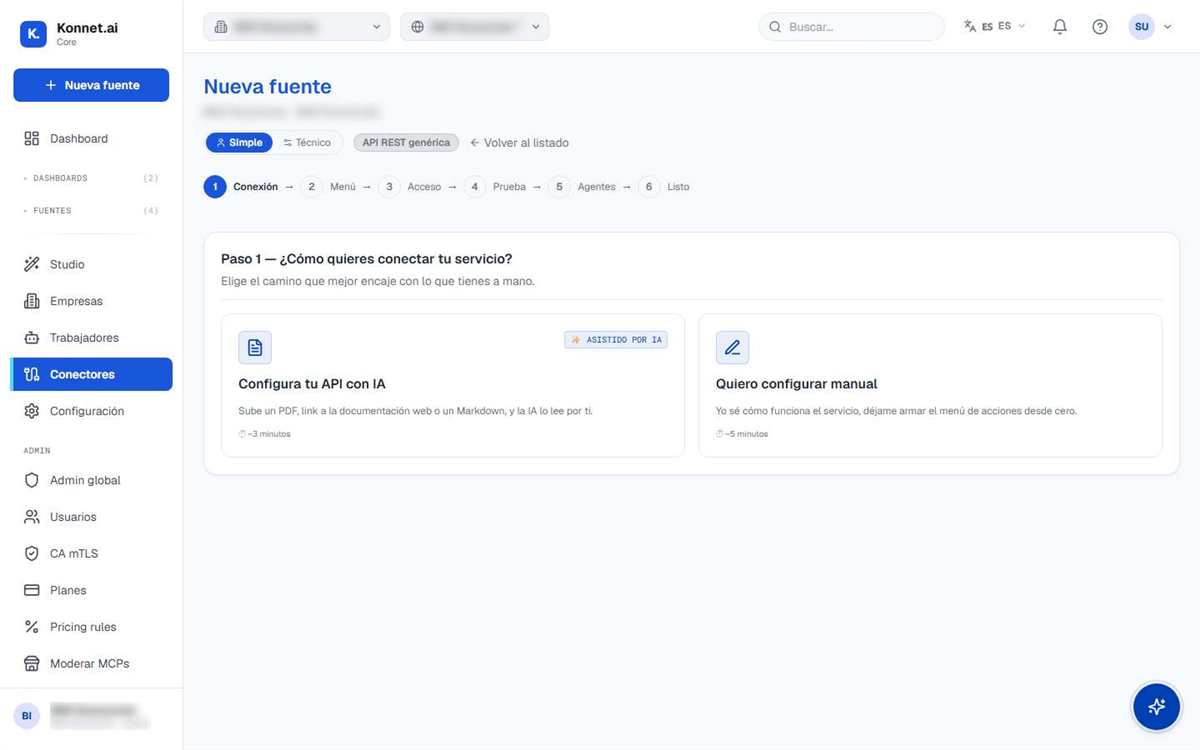Screen dimensions: 1200x750
Task: Click the Trabajadores robot icon
Action: click(x=32, y=338)
